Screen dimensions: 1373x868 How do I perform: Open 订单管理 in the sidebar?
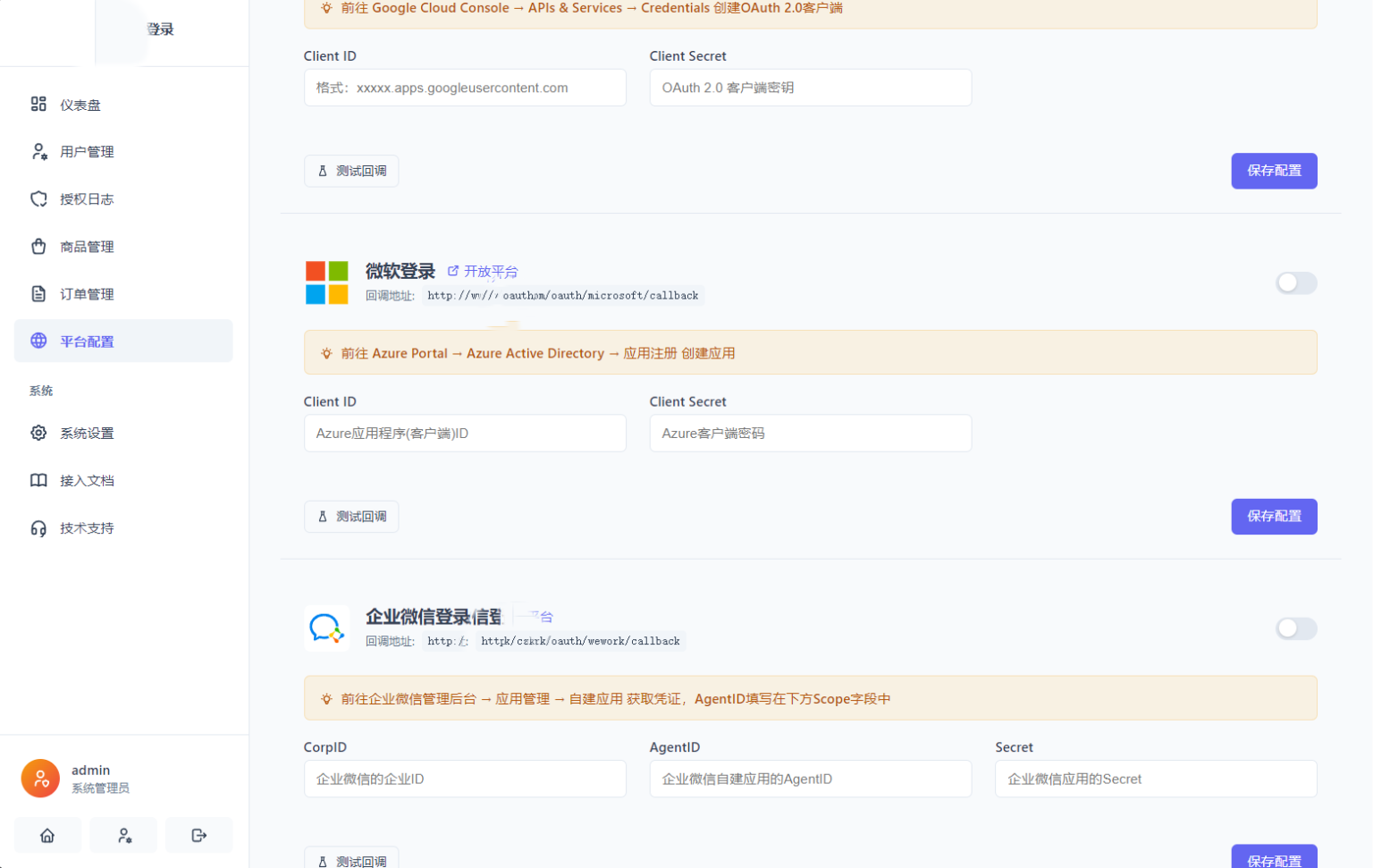87,293
